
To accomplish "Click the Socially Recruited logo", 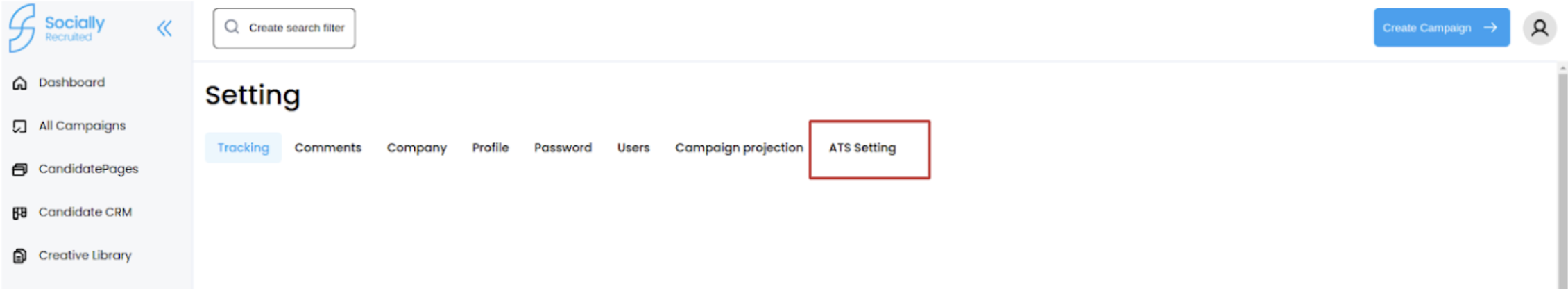I will click(57, 28).
